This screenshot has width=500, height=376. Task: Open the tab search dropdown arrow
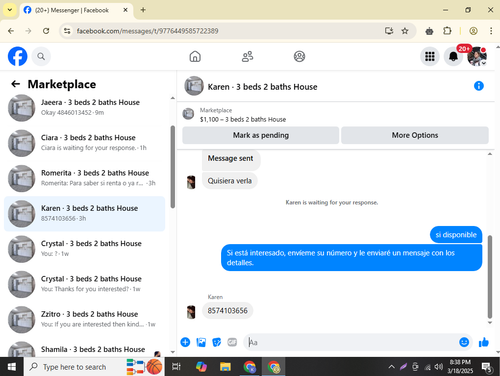tap(10, 10)
